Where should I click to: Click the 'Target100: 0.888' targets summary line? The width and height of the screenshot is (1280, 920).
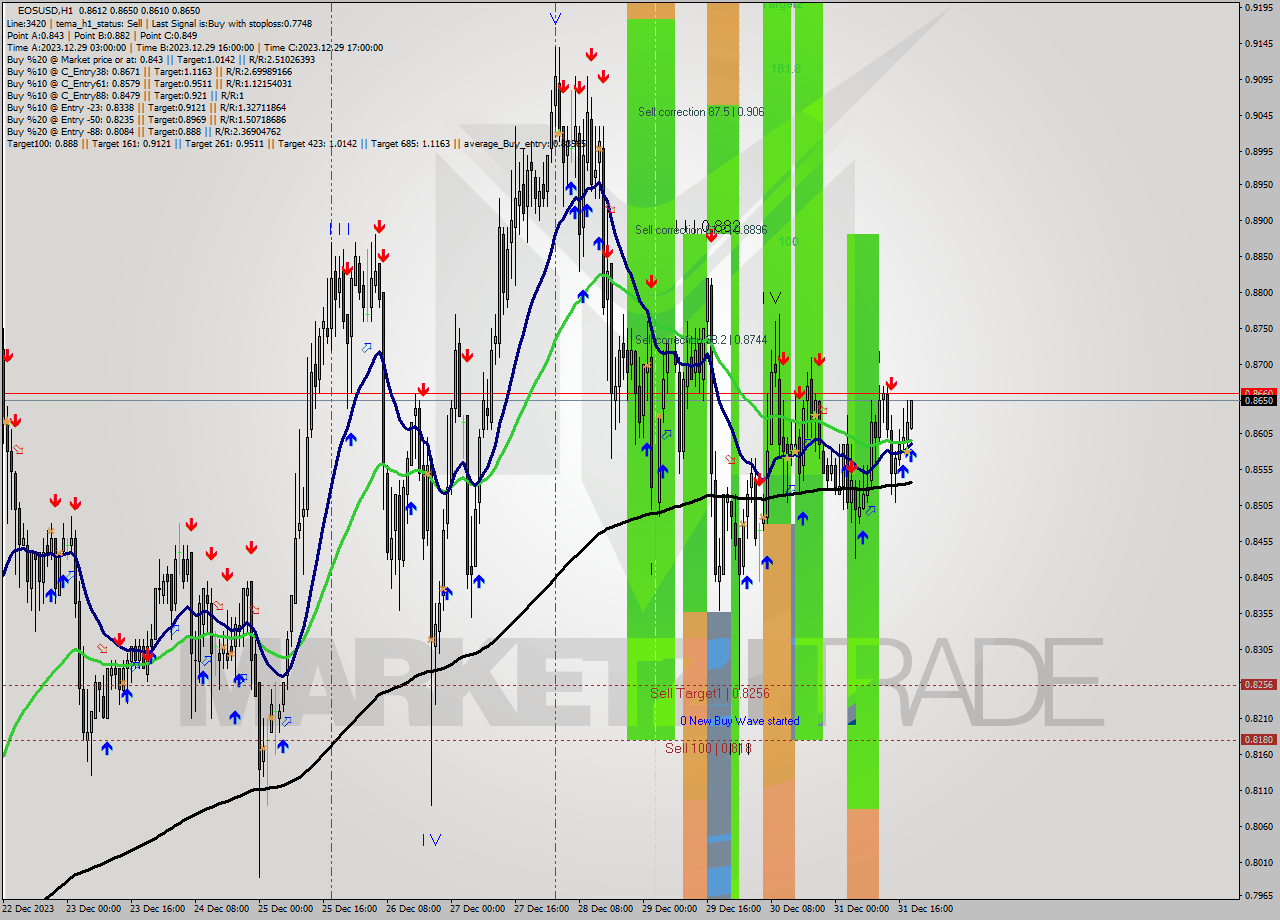click(296, 144)
